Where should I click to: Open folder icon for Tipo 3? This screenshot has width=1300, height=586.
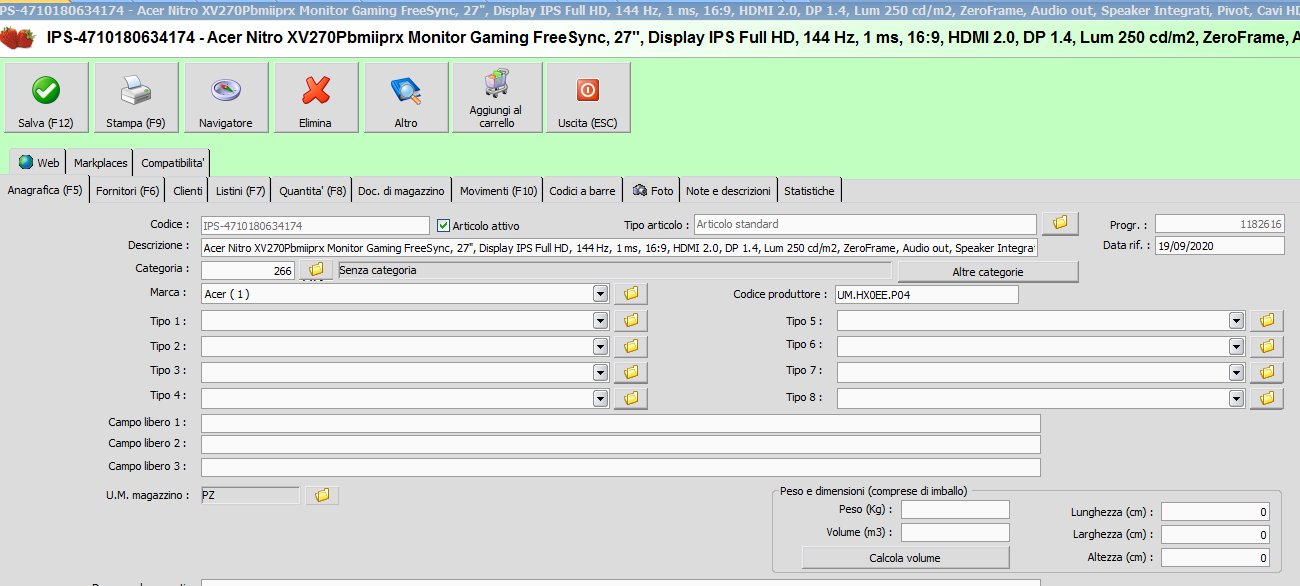(631, 372)
